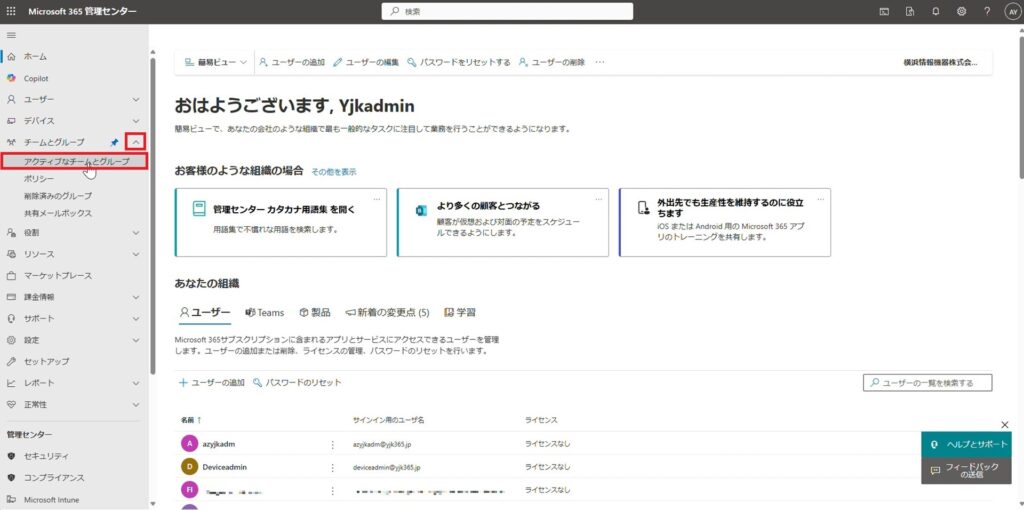Collapse the チームとグループ chevron
Screen dimensions: 1024x510
[136, 142]
